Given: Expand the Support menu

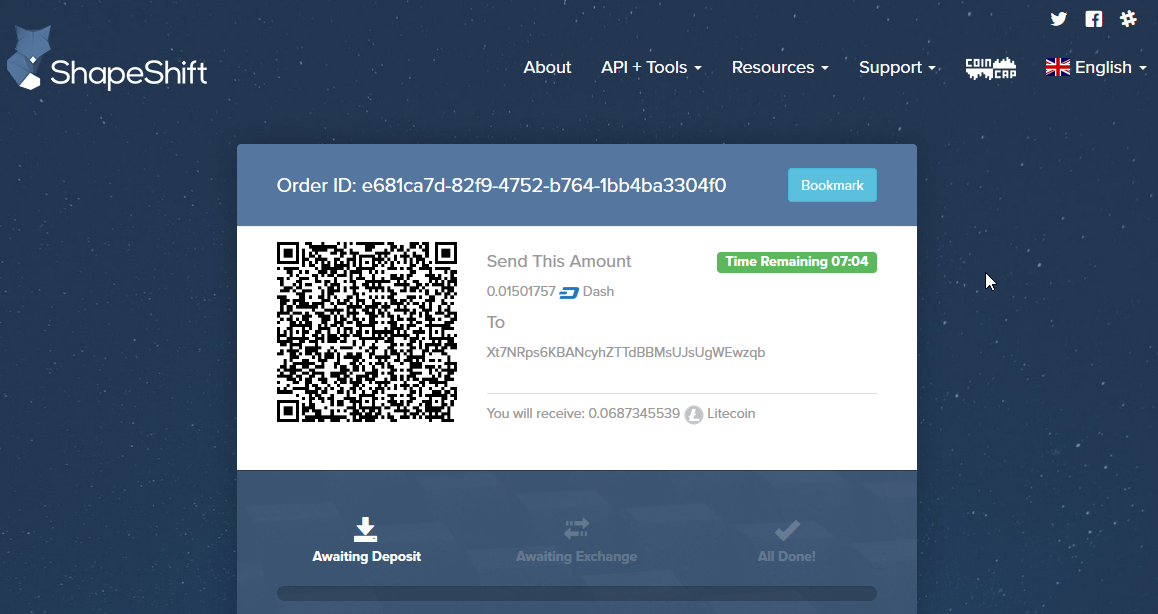Looking at the screenshot, I should tap(897, 67).
